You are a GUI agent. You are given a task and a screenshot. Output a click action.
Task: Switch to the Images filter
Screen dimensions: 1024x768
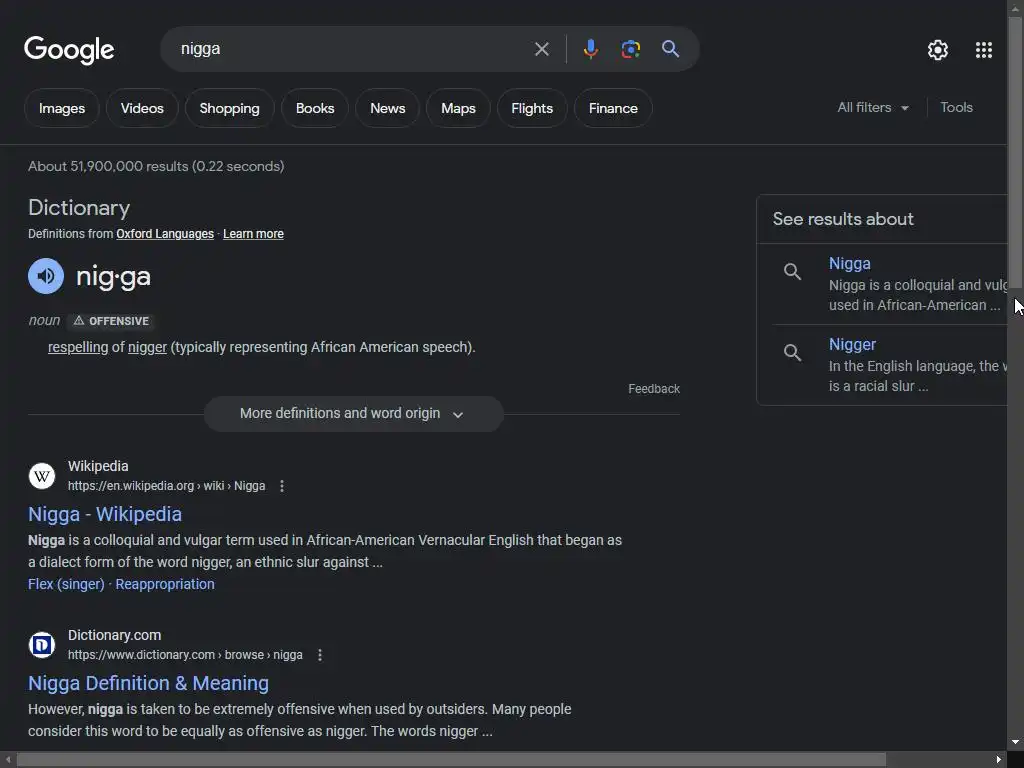click(x=62, y=108)
